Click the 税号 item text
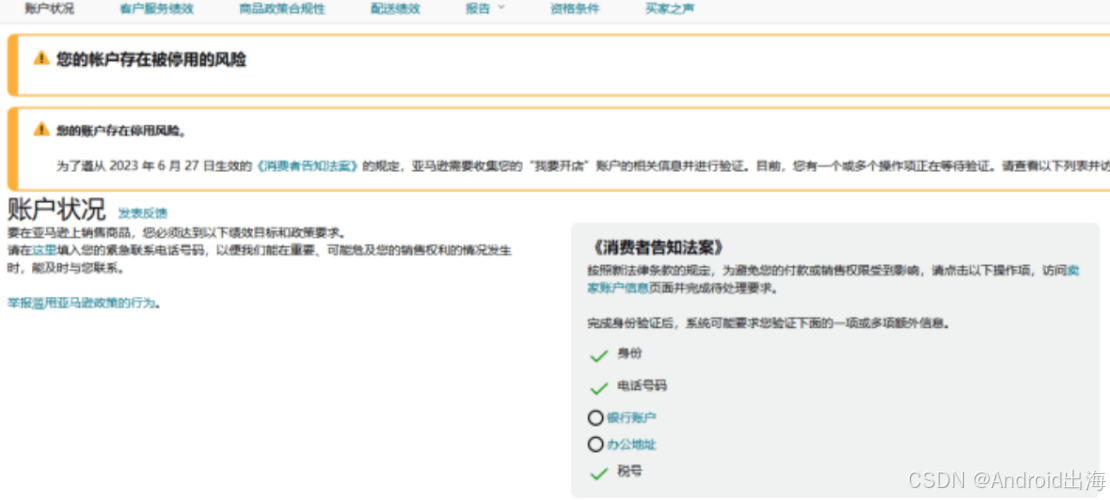 point(629,470)
